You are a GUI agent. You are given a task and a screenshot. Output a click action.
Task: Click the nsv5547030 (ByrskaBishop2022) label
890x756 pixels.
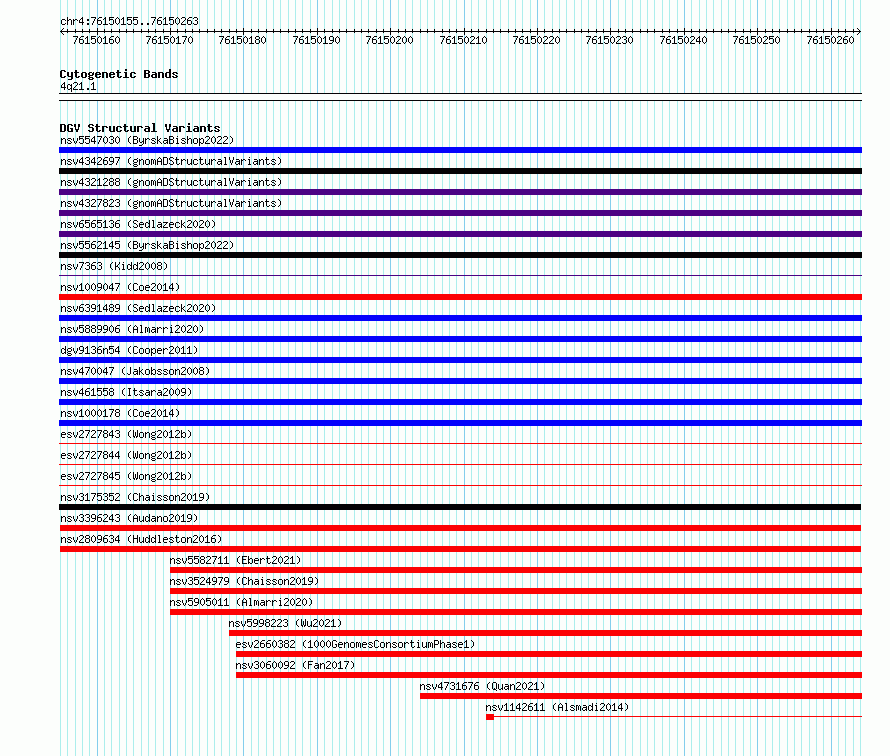click(147, 140)
